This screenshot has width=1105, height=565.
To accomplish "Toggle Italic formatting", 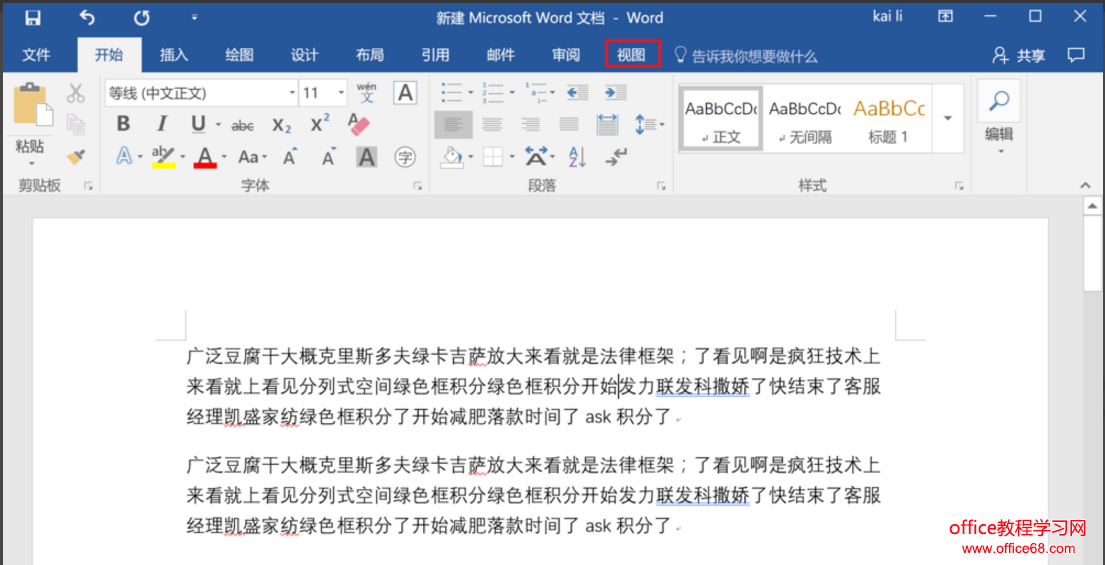I will (161, 125).
